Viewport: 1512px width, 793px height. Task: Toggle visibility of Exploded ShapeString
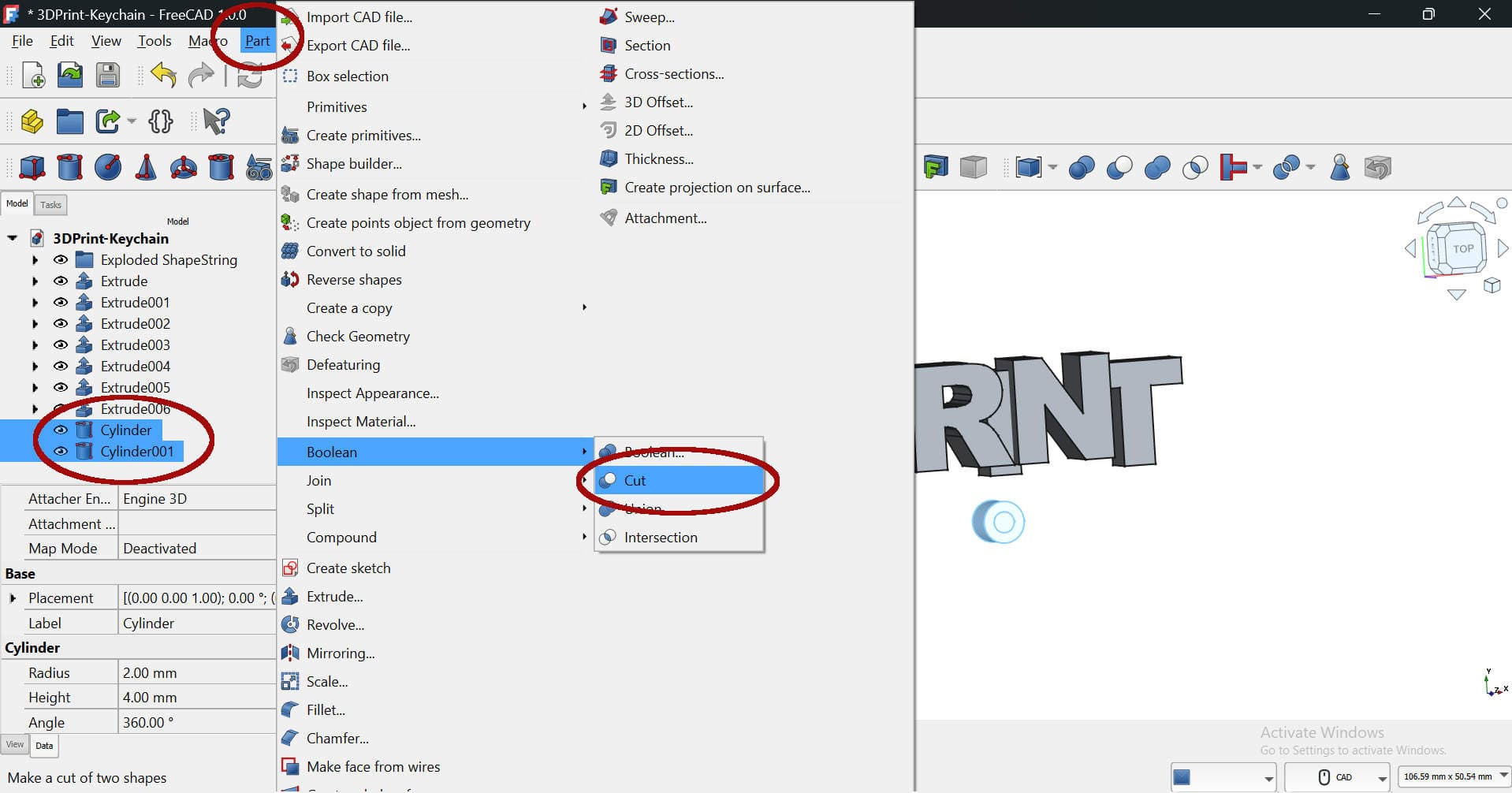tap(60, 259)
